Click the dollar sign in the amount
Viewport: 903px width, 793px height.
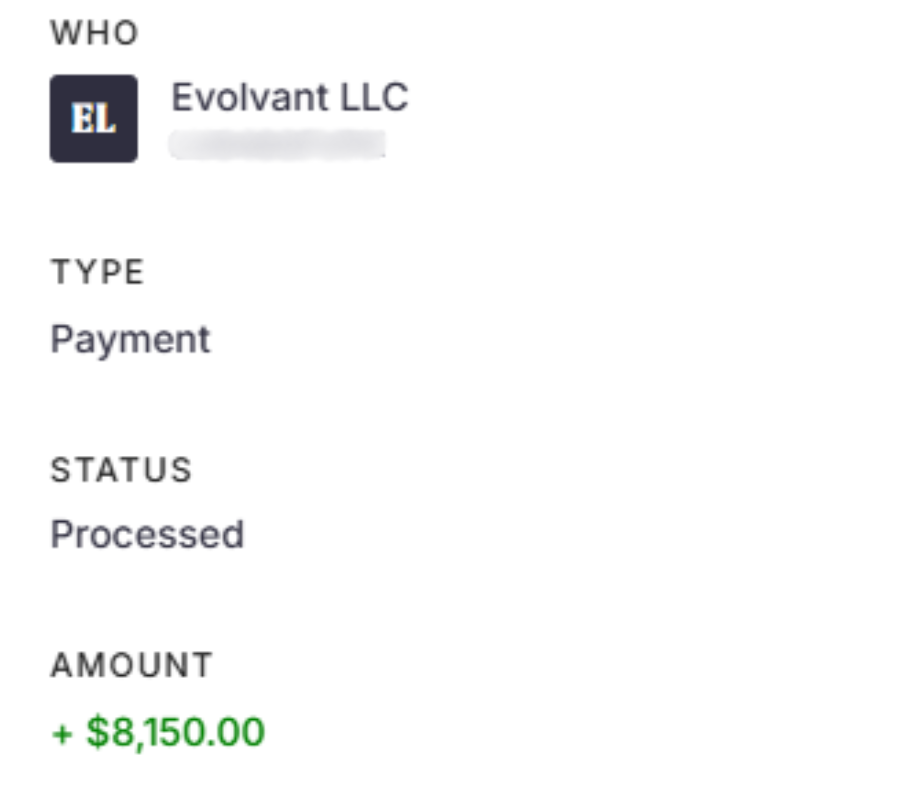point(96,732)
